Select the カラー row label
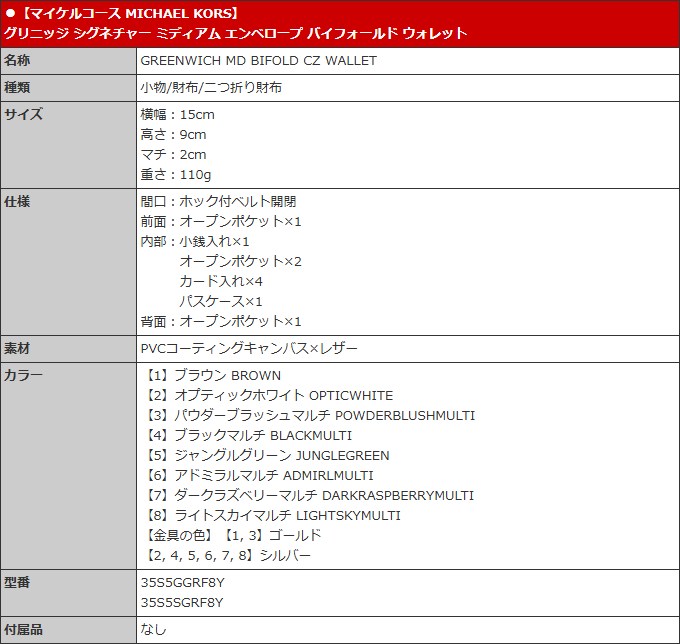The height and width of the screenshot is (644, 680). point(24,375)
